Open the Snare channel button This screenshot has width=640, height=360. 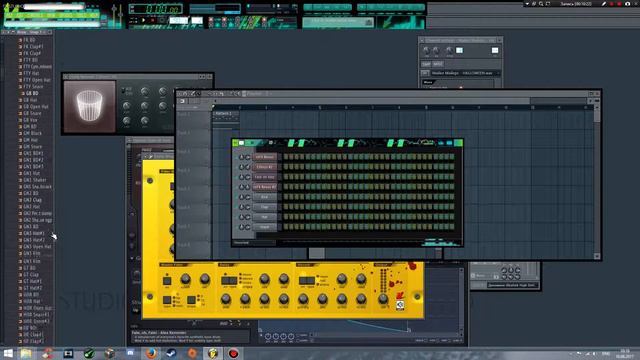pyautogui.click(x=264, y=227)
